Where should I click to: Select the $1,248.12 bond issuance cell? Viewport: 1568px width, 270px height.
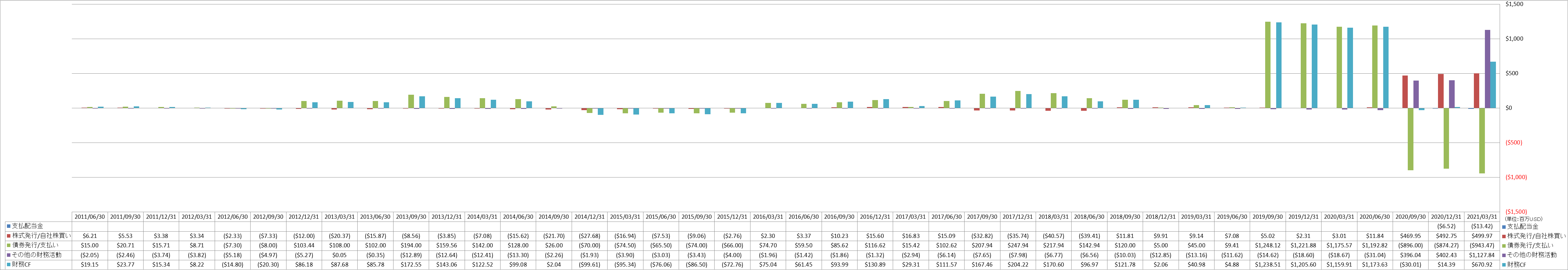click(x=1268, y=246)
